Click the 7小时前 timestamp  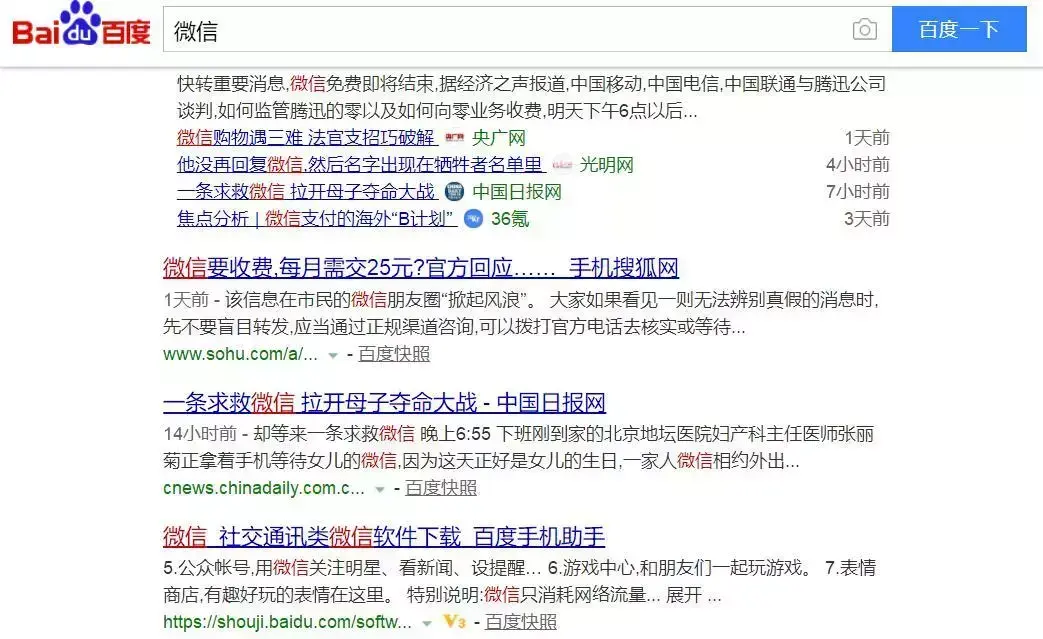[x=858, y=192]
